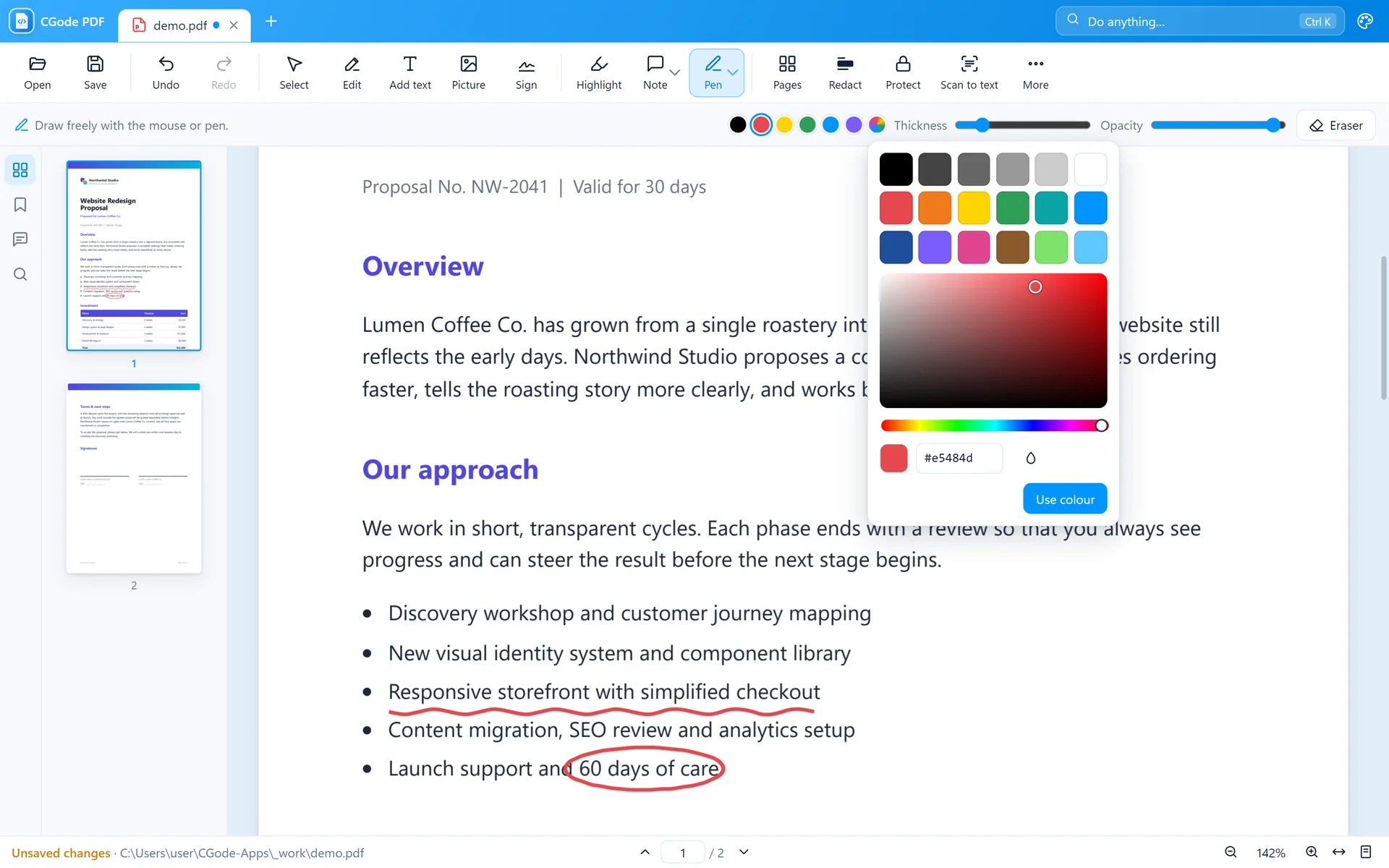
Task: Pick a colour with the eyedropper
Action: (x=1031, y=458)
